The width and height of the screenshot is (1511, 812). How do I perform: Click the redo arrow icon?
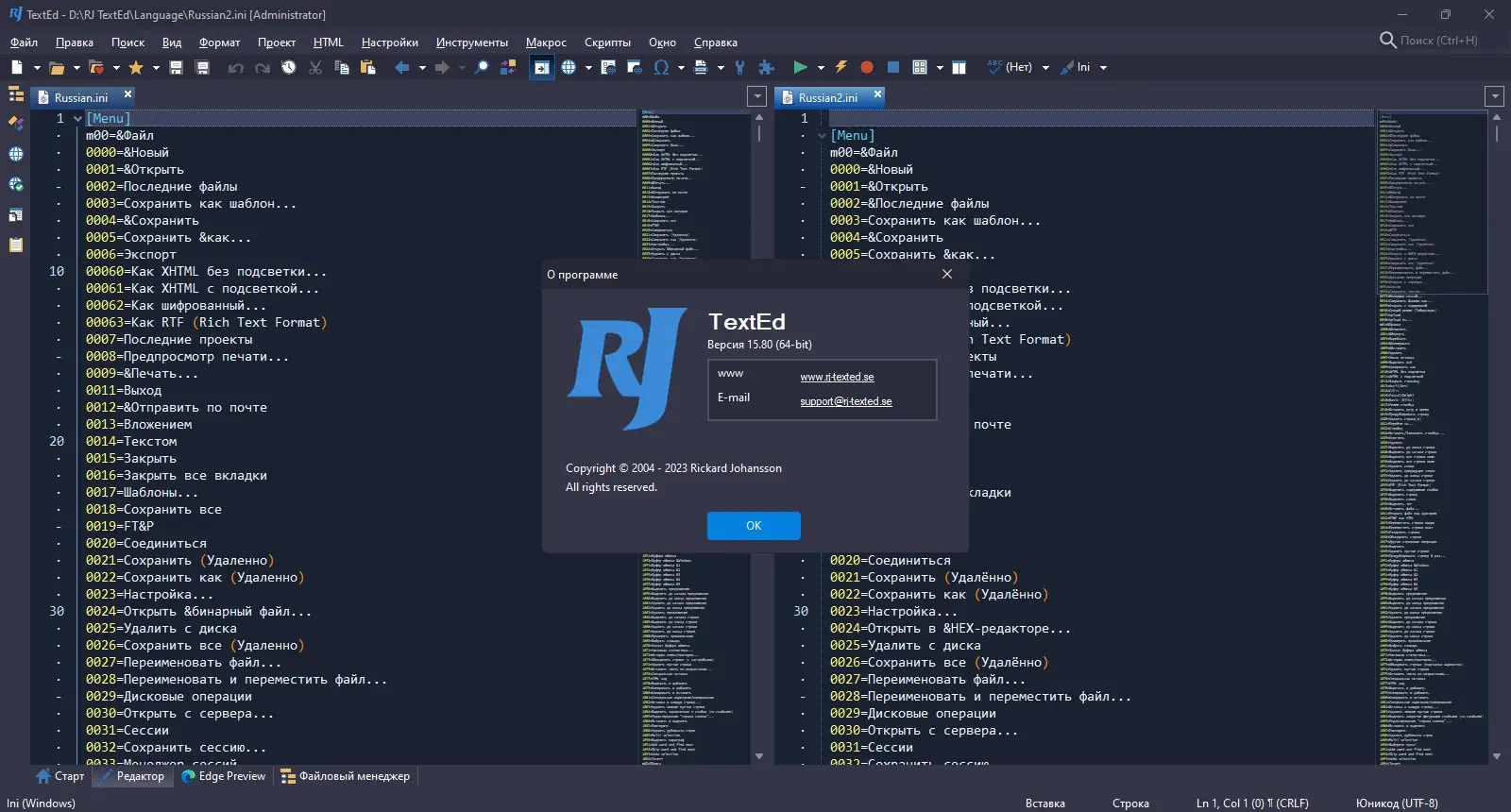[263, 67]
